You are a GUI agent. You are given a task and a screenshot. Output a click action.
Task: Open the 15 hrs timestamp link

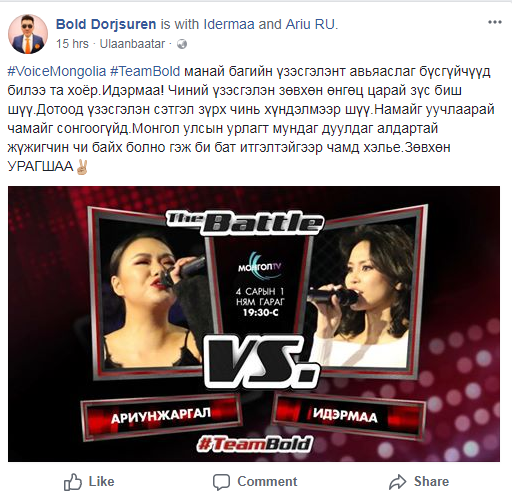pyautogui.click(x=72, y=44)
